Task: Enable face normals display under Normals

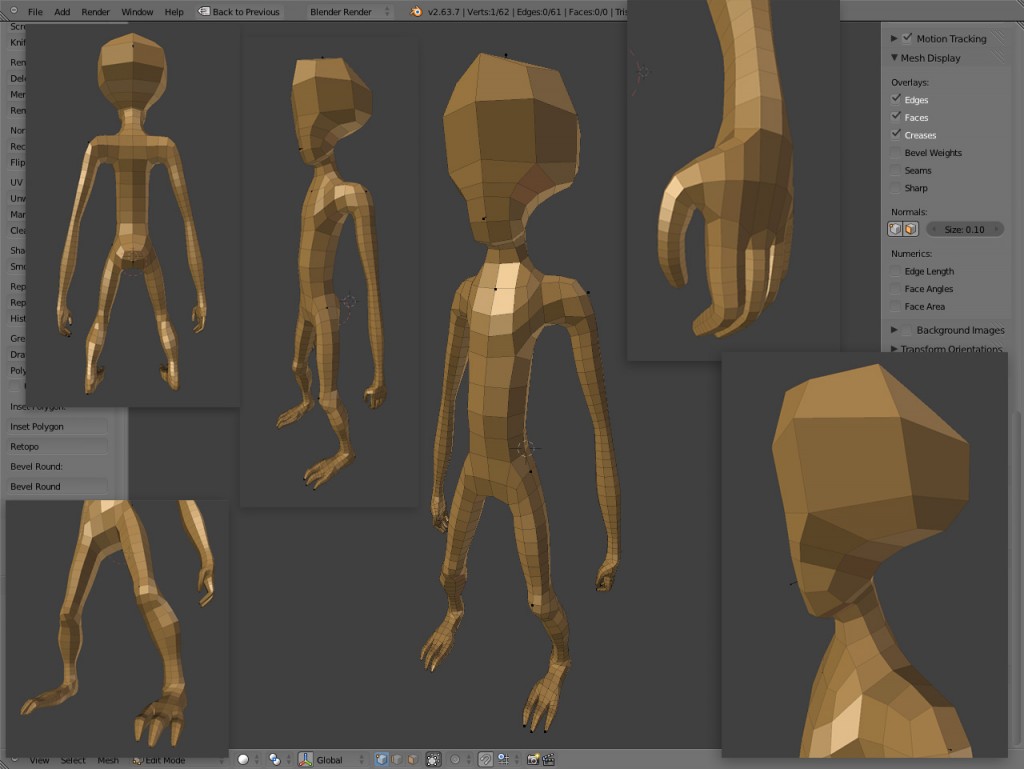Action: 910,228
